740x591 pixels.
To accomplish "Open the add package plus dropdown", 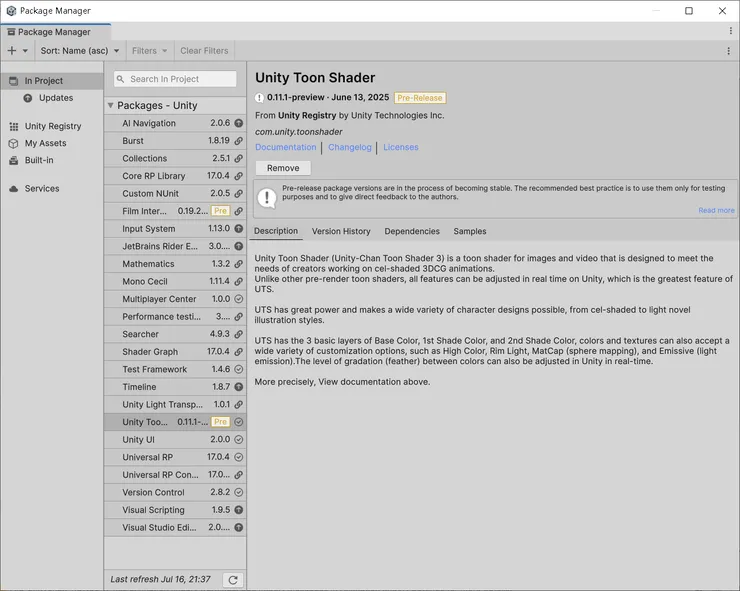I will (x=17, y=51).
